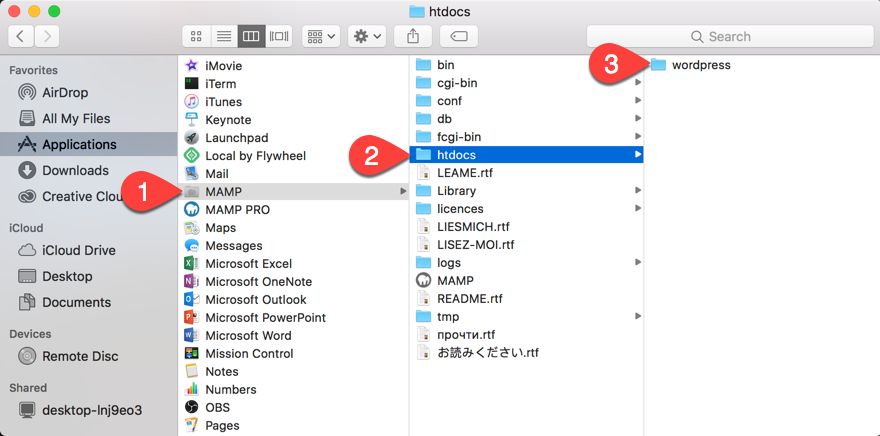Select the iTerm app icon
The height and width of the screenshot is (436, 880).
click(x=192, y=84)
